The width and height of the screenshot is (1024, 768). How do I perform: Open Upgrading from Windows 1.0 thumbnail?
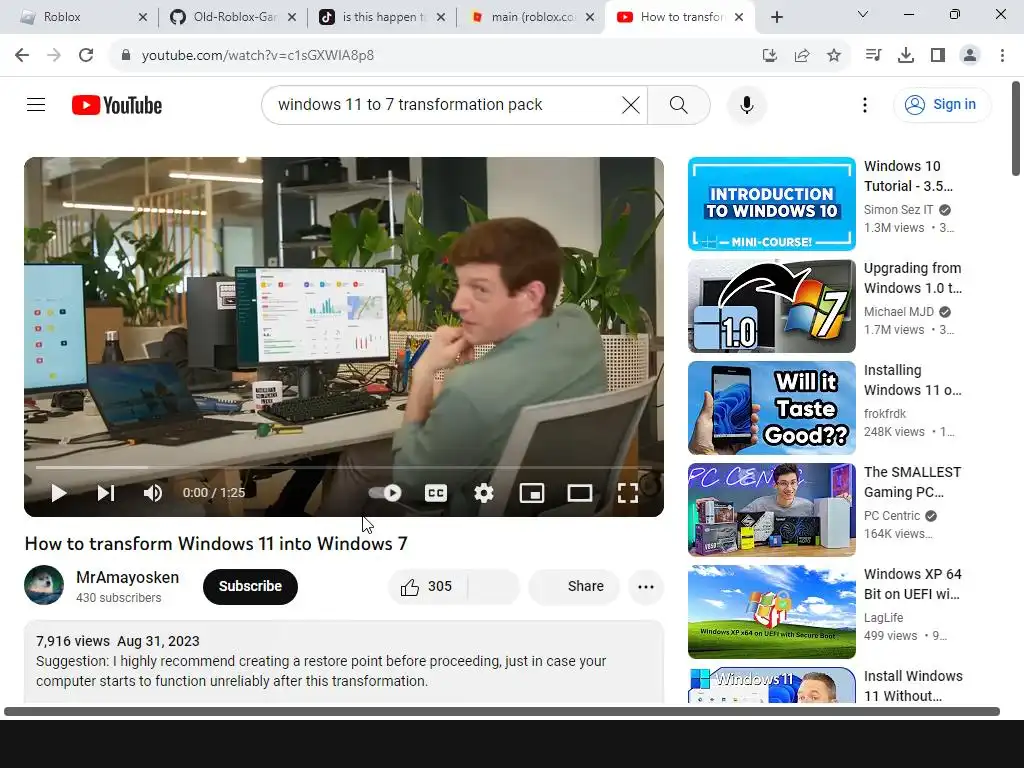click(771, 306)
